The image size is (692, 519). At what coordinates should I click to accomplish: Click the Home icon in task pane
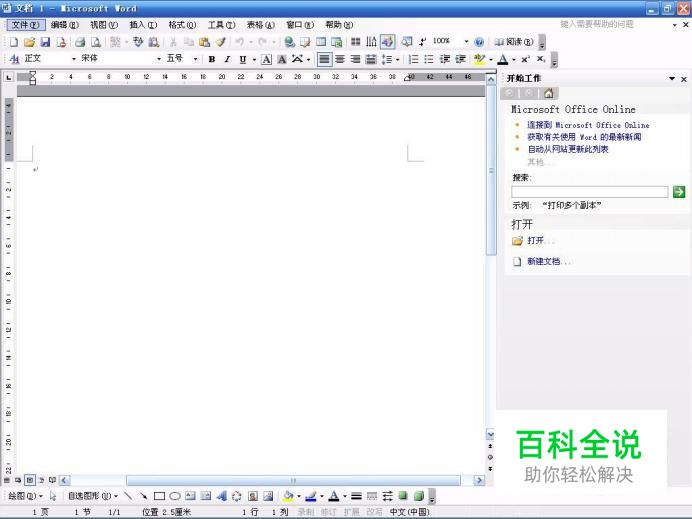[549, 93]
